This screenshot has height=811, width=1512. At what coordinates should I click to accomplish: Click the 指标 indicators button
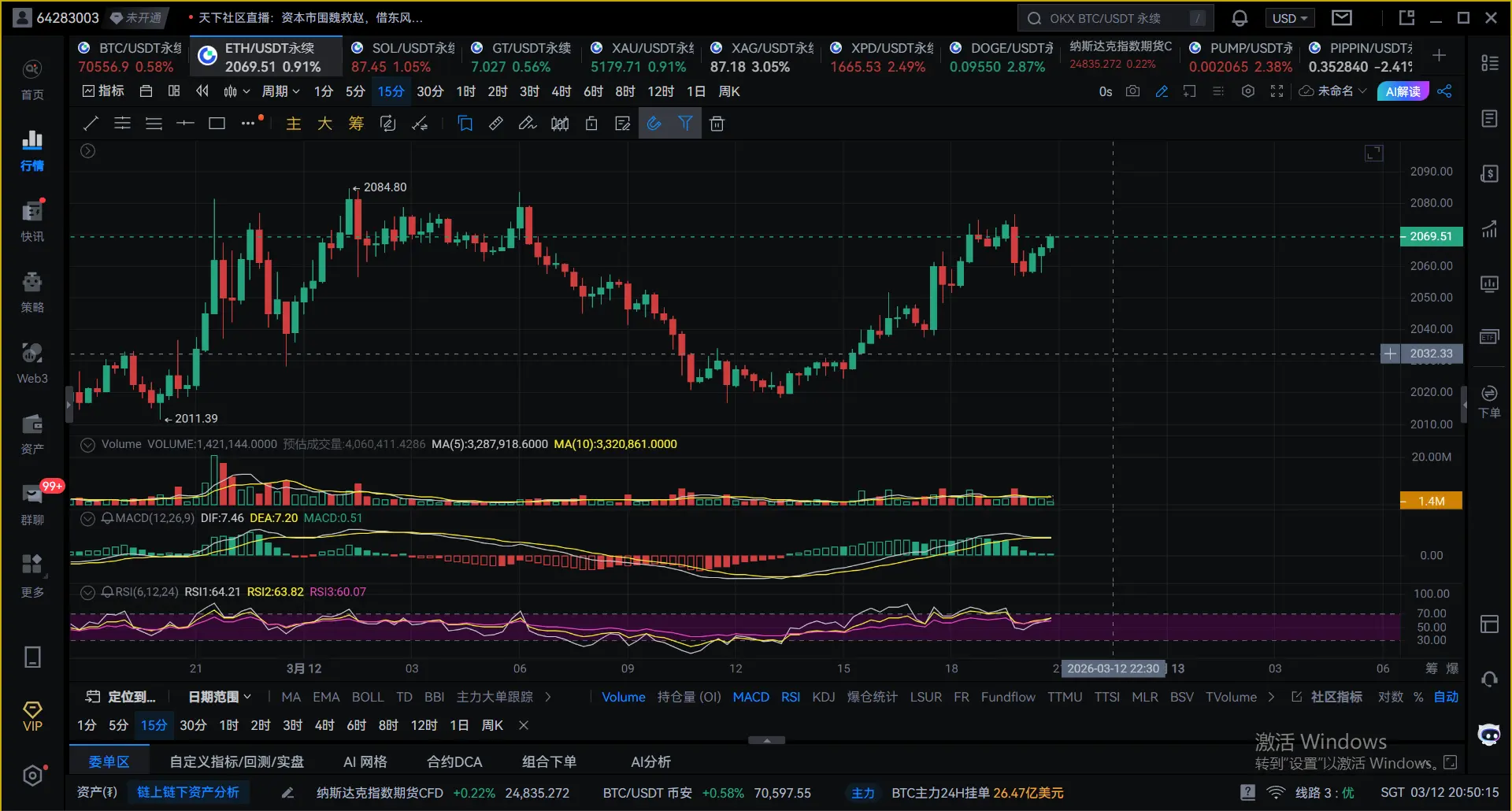click(103, 91)
